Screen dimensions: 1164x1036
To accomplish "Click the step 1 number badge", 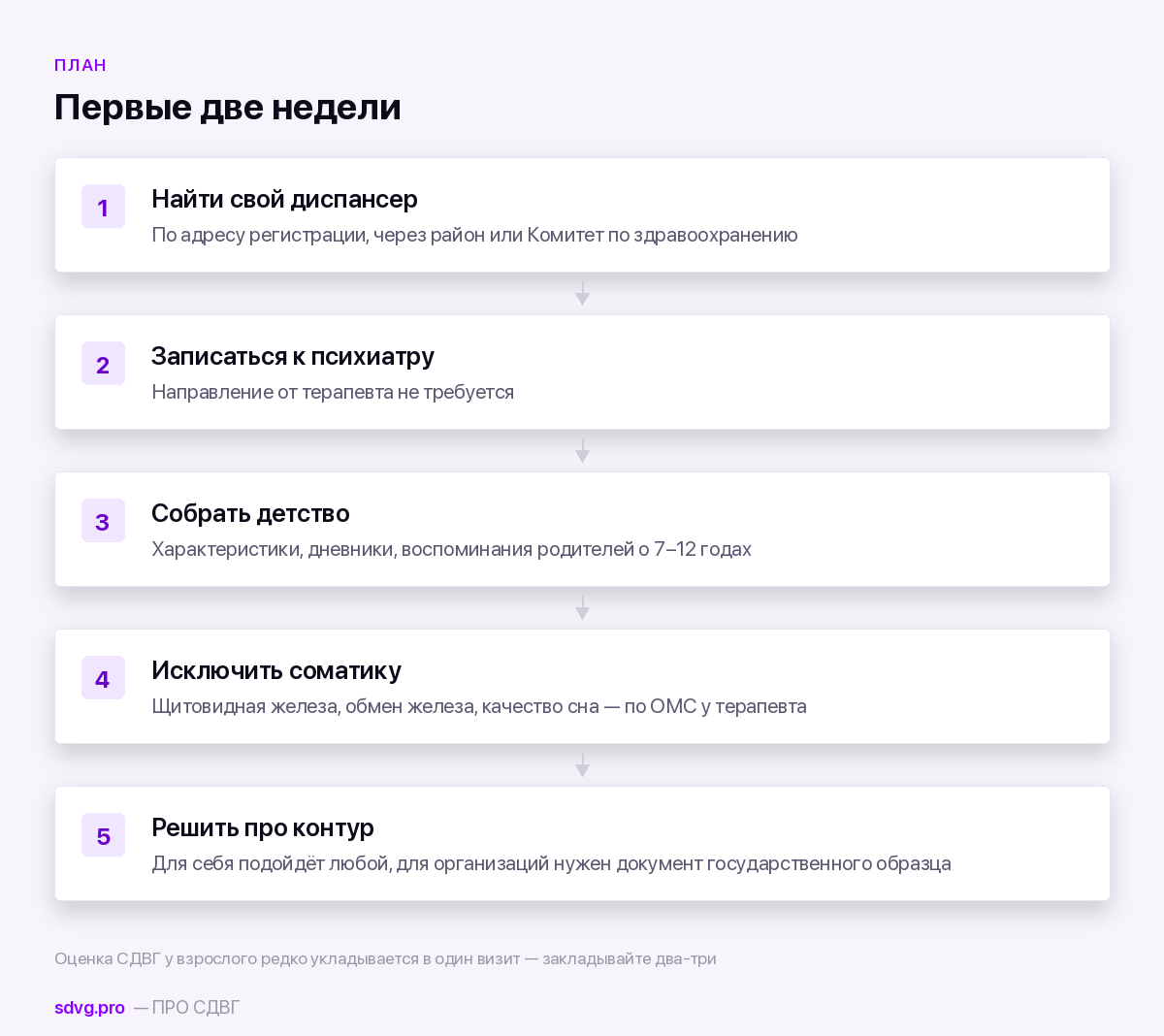I will click(x=103, y=207).
